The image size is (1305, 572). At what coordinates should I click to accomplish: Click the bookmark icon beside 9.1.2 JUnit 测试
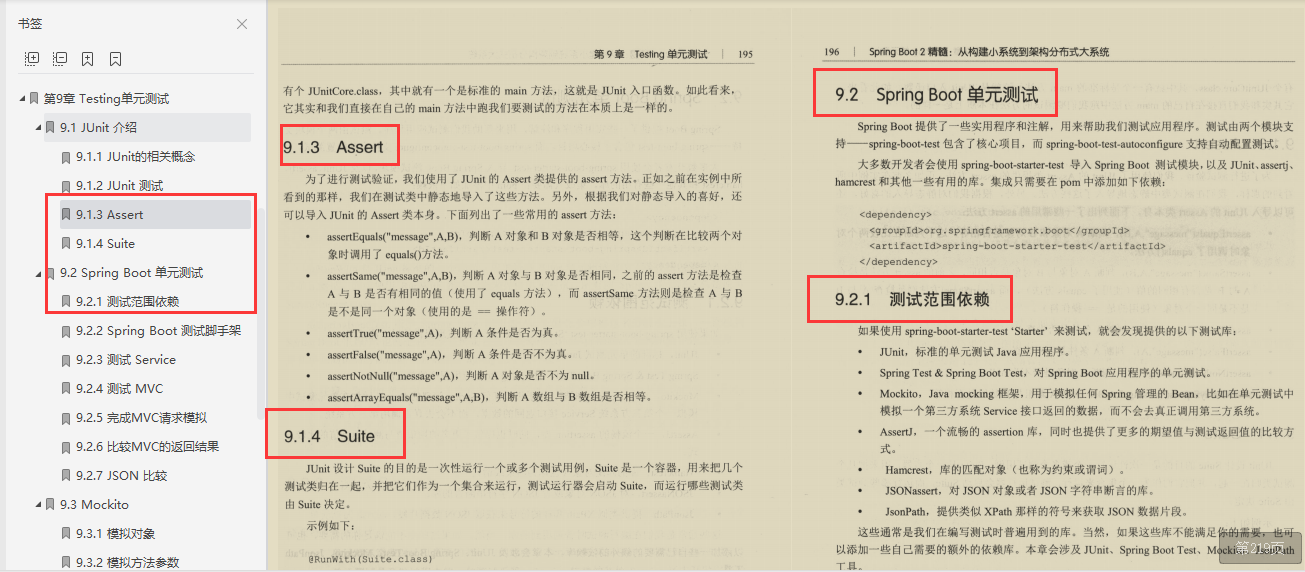[x=66, y=186]
